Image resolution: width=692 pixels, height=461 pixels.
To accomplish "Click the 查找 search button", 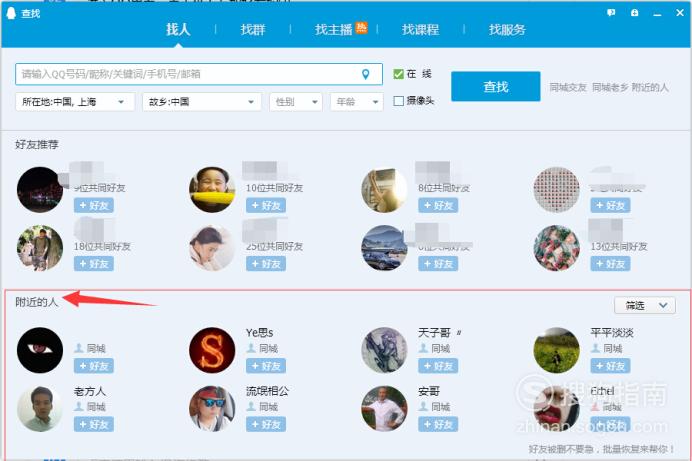I will pos(496,86).
